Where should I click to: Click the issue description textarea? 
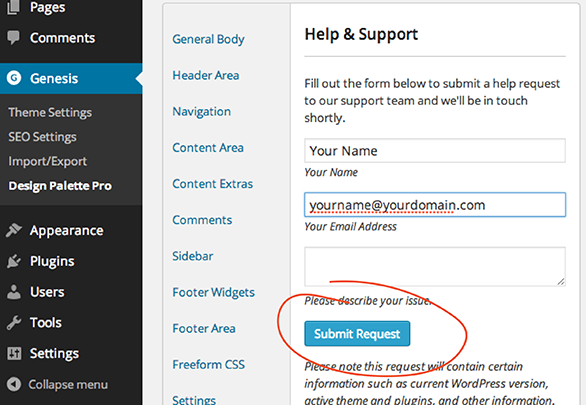(x=435, y=266)
